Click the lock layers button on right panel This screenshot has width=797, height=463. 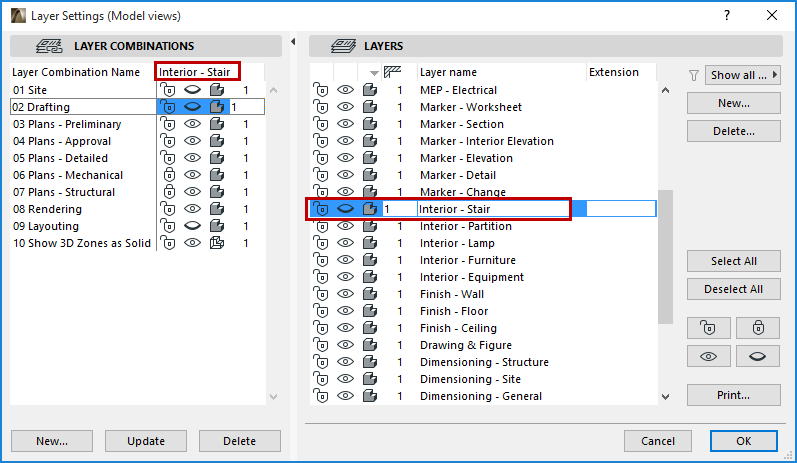tap(757, 328)
